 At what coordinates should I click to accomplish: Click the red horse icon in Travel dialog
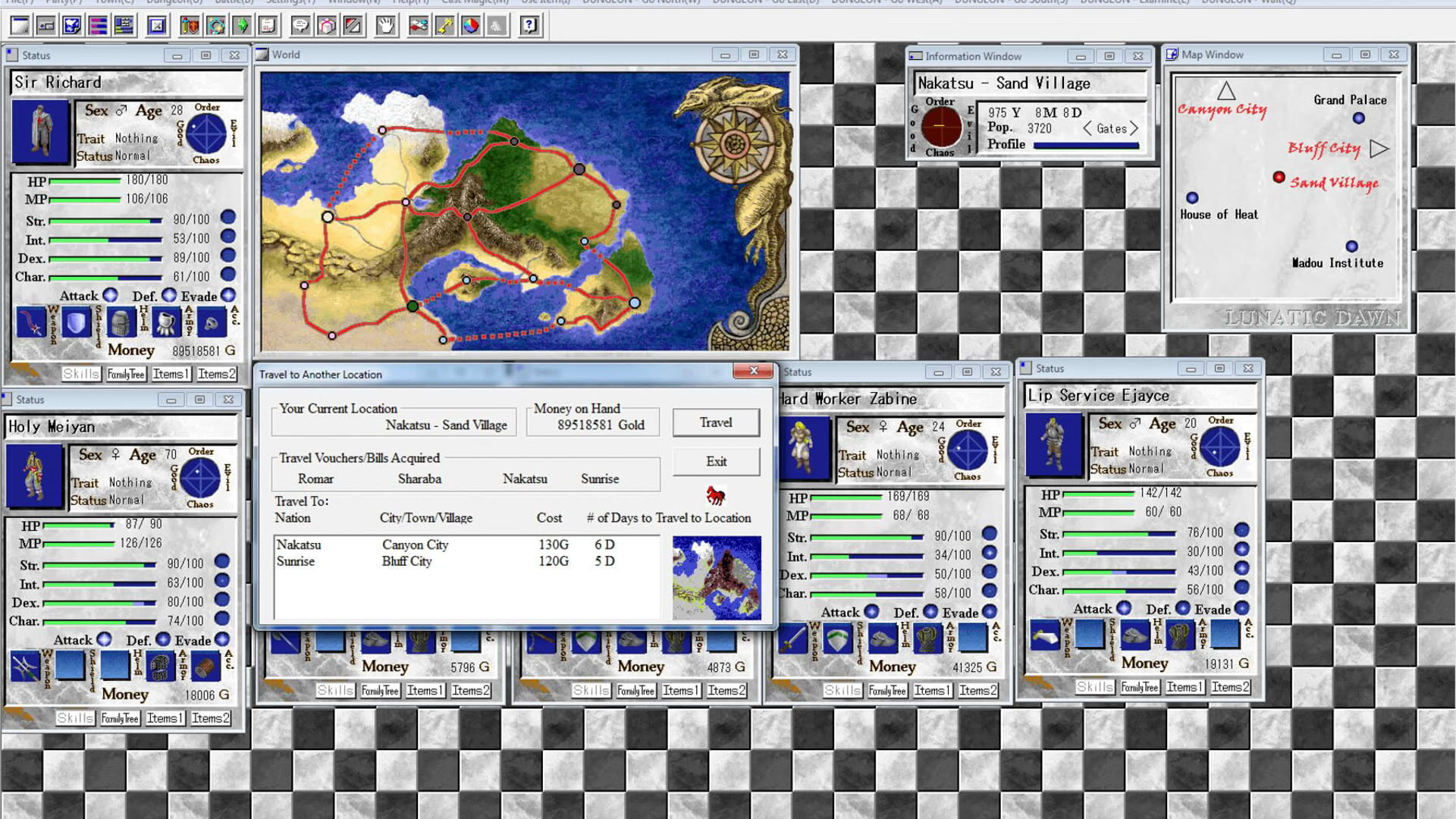pyautogui.click(x=715, y=496)
